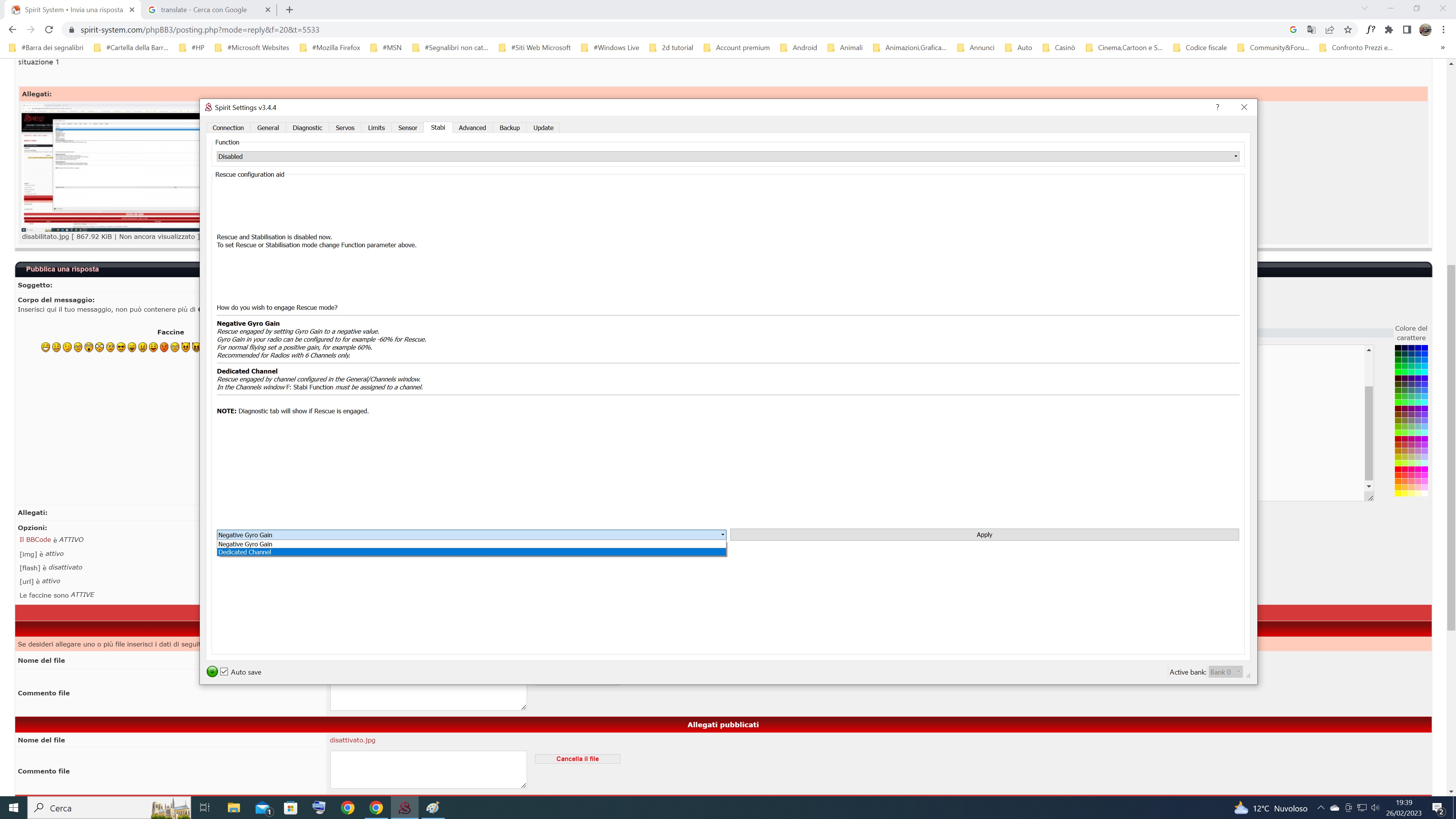The height and width of the screenshot is (819, 1456).
Task: Expand the Function dropdown showing Disabled
Action: [x=728, y=157]
